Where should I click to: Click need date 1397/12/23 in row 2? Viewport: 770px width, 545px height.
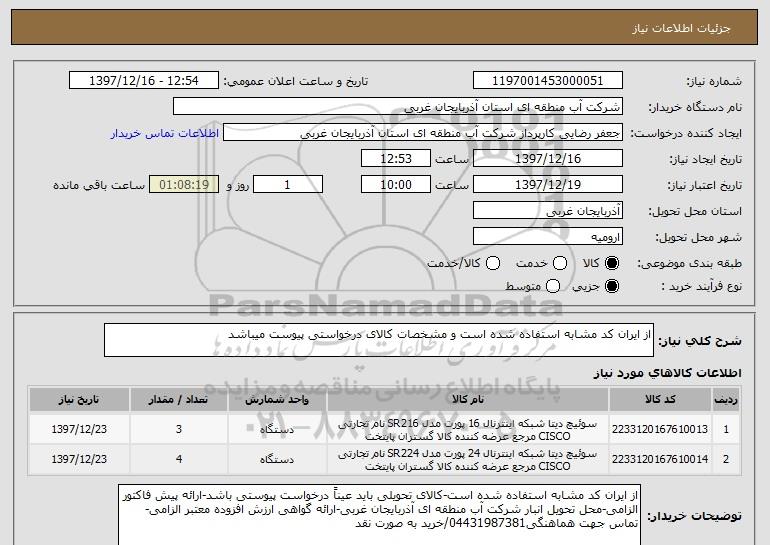tap(79, 459)
